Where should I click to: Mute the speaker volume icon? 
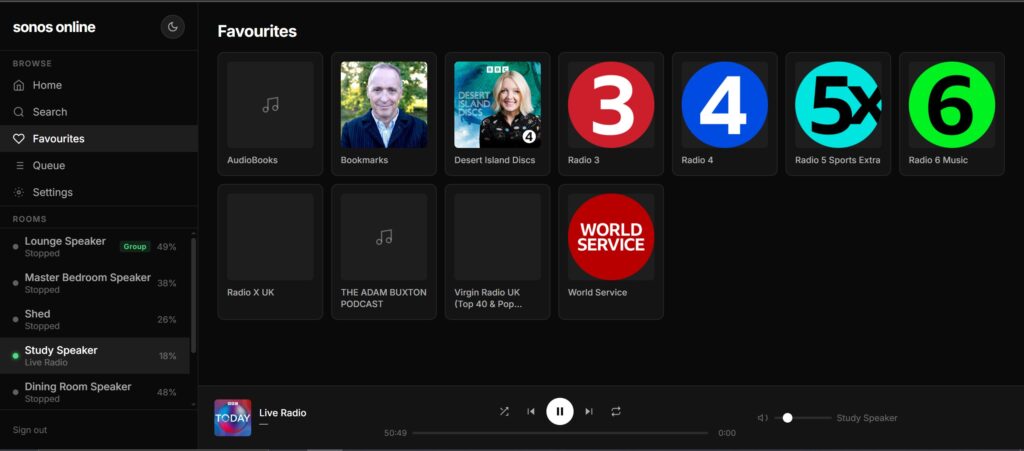[762, 418]
